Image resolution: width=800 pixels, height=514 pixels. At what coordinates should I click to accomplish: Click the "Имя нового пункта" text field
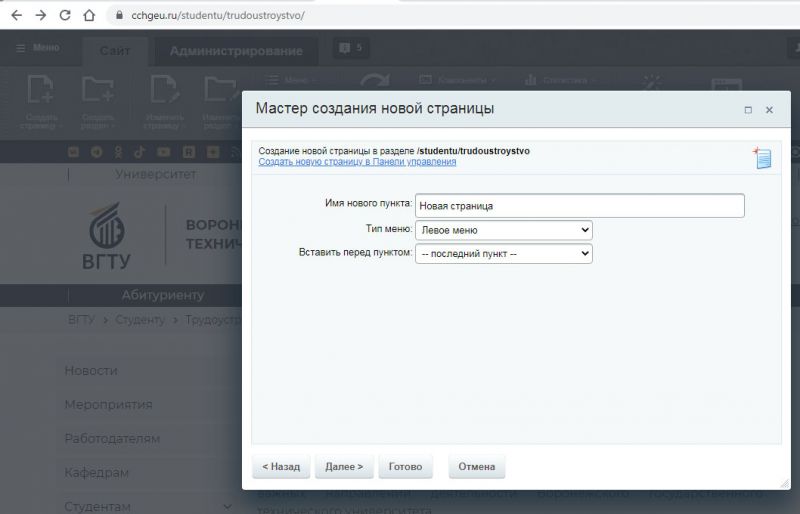tap(579, 205)
